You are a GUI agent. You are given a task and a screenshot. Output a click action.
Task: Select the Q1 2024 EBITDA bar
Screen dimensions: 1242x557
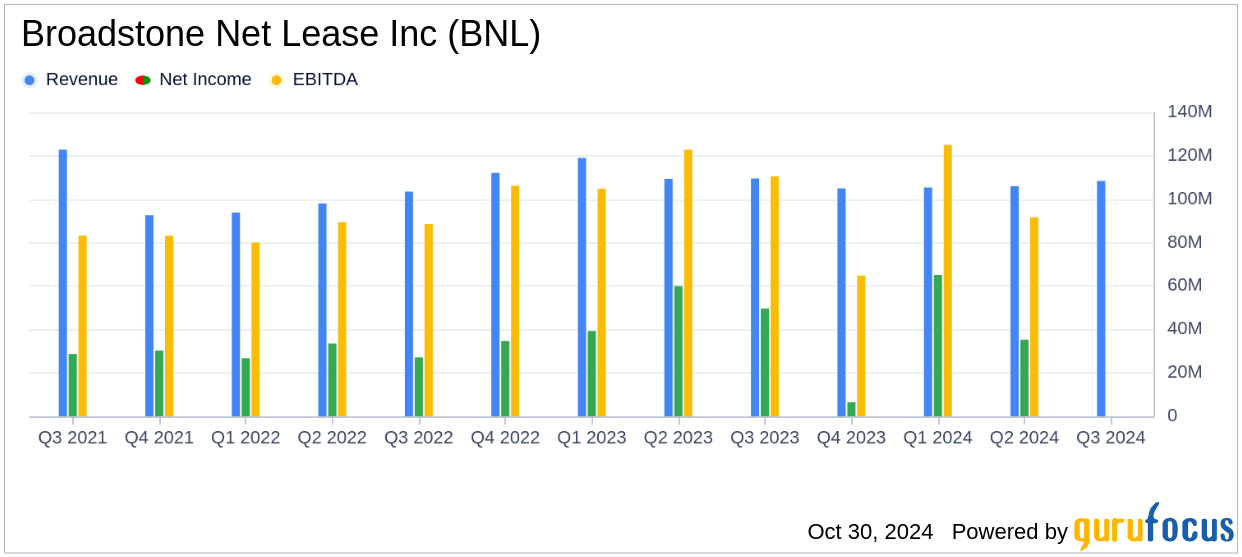[947, 281]
